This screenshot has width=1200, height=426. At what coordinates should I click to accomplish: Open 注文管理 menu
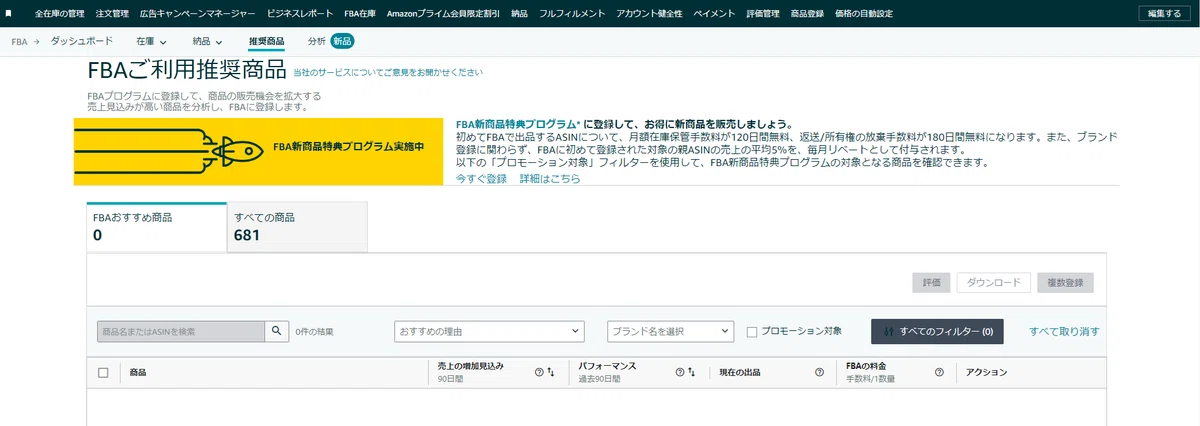113,14
